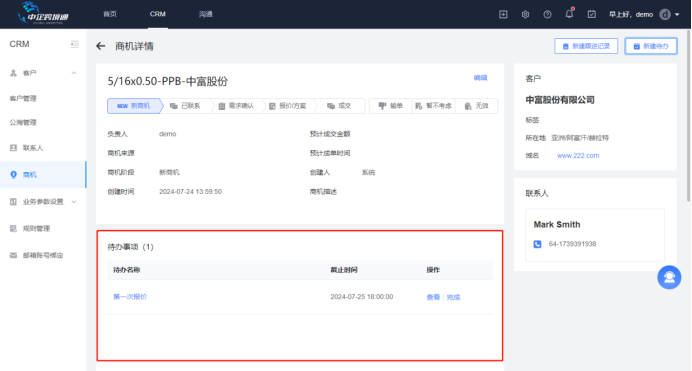
Task: Open notifications bell icon
Action: coord(569,14)
